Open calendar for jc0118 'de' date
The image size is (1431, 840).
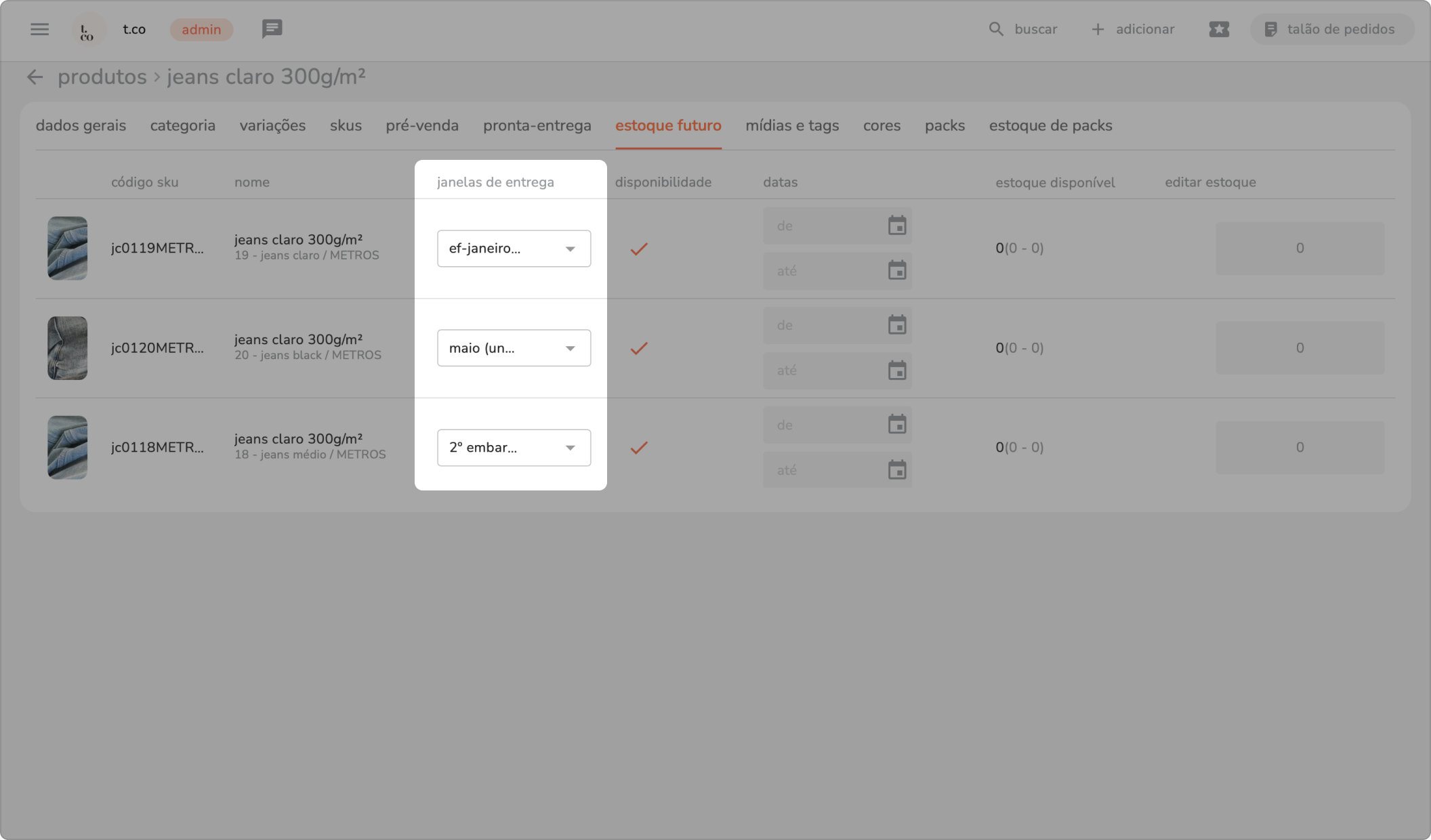(x=897, y=425)
